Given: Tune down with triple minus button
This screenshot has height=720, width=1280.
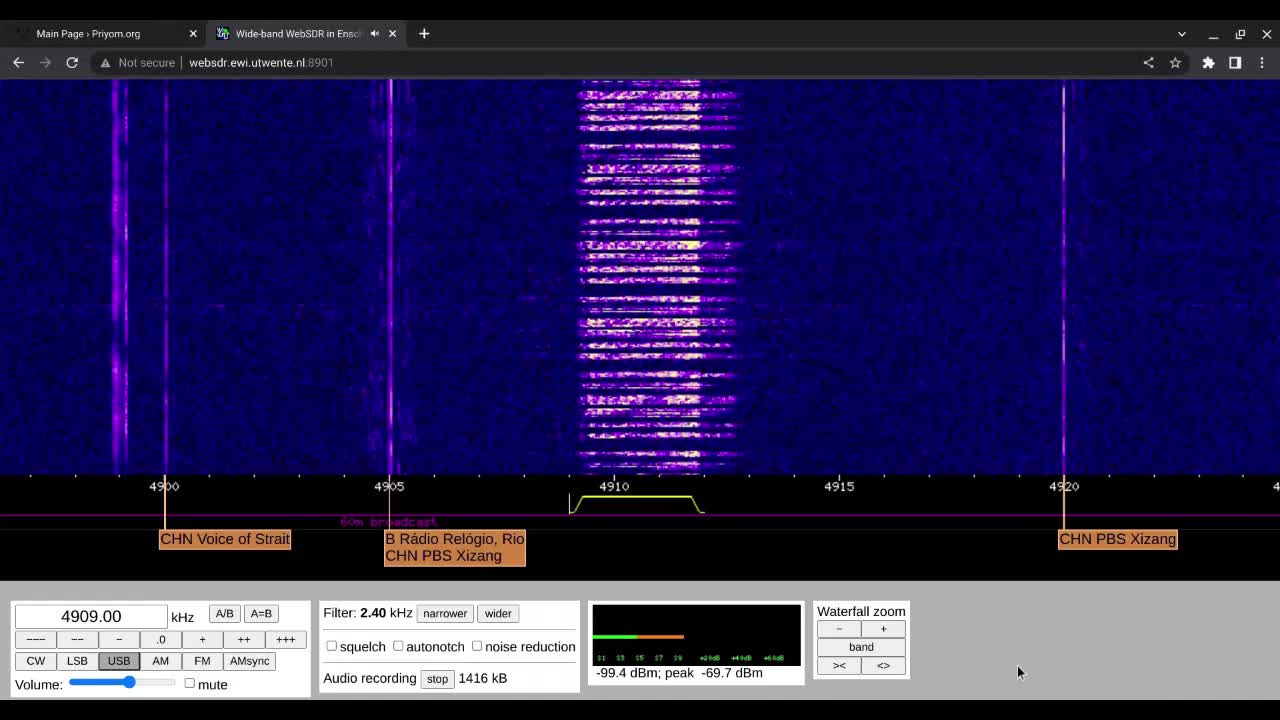Looking at the screenshot, I should coord(35,639).
